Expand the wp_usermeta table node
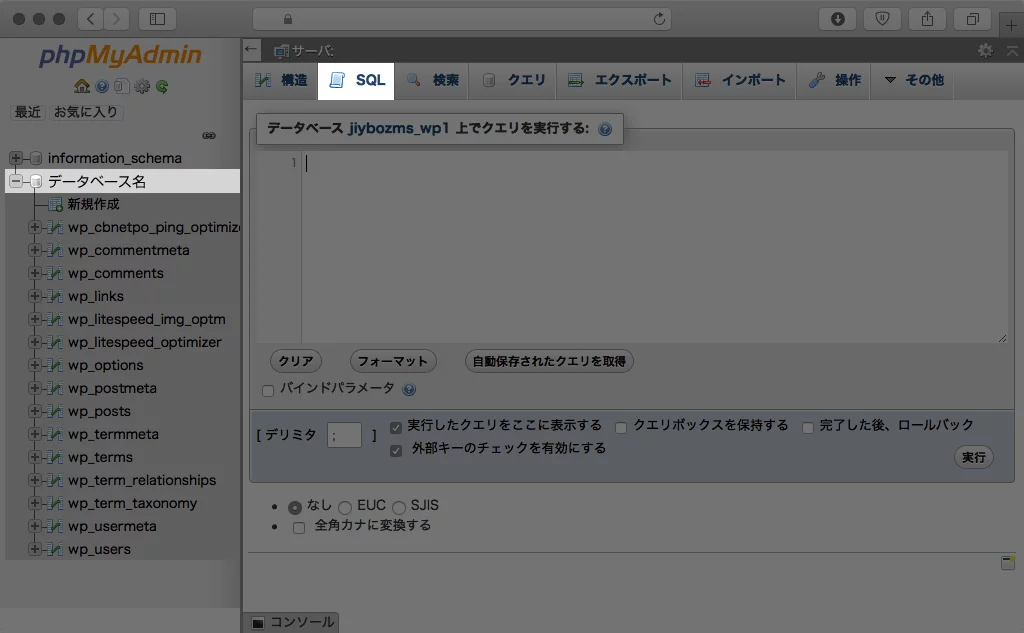This screenshot has height=633, width=1024. pos(35,526)
